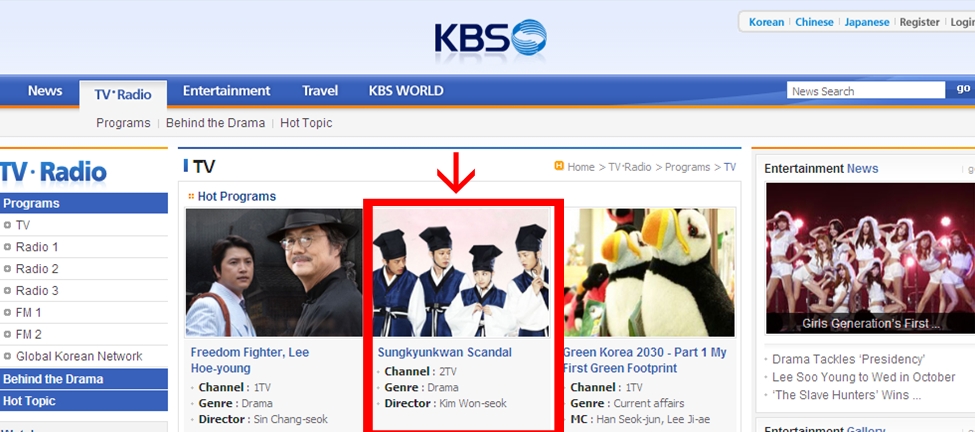Open Hot Topic submenu link
Viewport: 975px width, 432px height.
pos(306,123)
